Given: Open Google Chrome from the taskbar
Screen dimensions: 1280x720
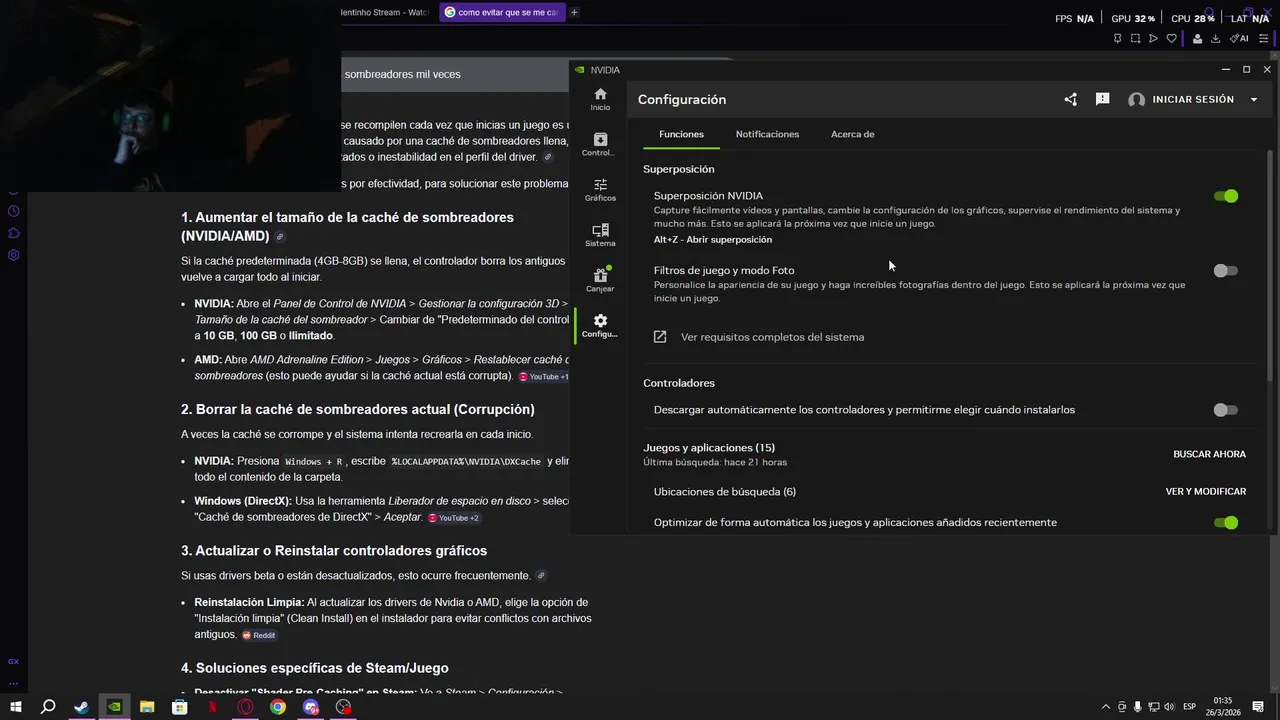Looking at the screenshot, I should [278, 707].
